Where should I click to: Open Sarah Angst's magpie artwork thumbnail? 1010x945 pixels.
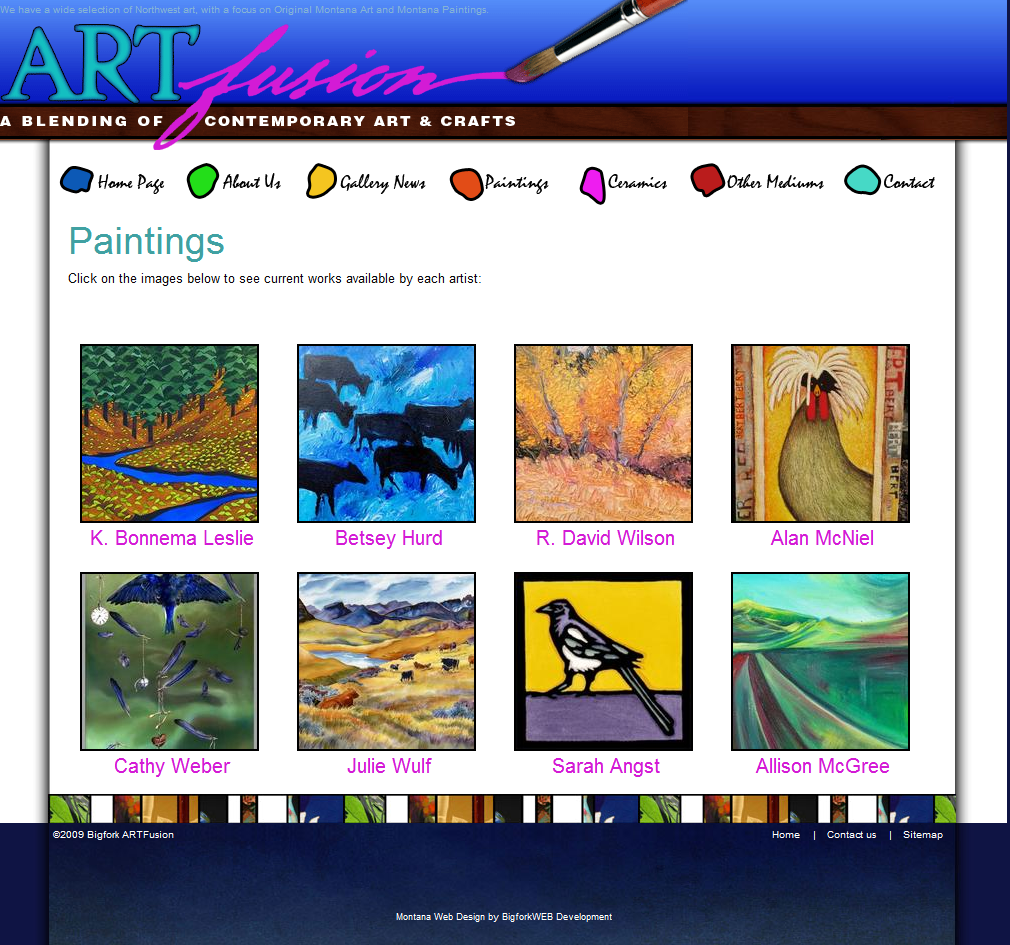tap(603, 661)
